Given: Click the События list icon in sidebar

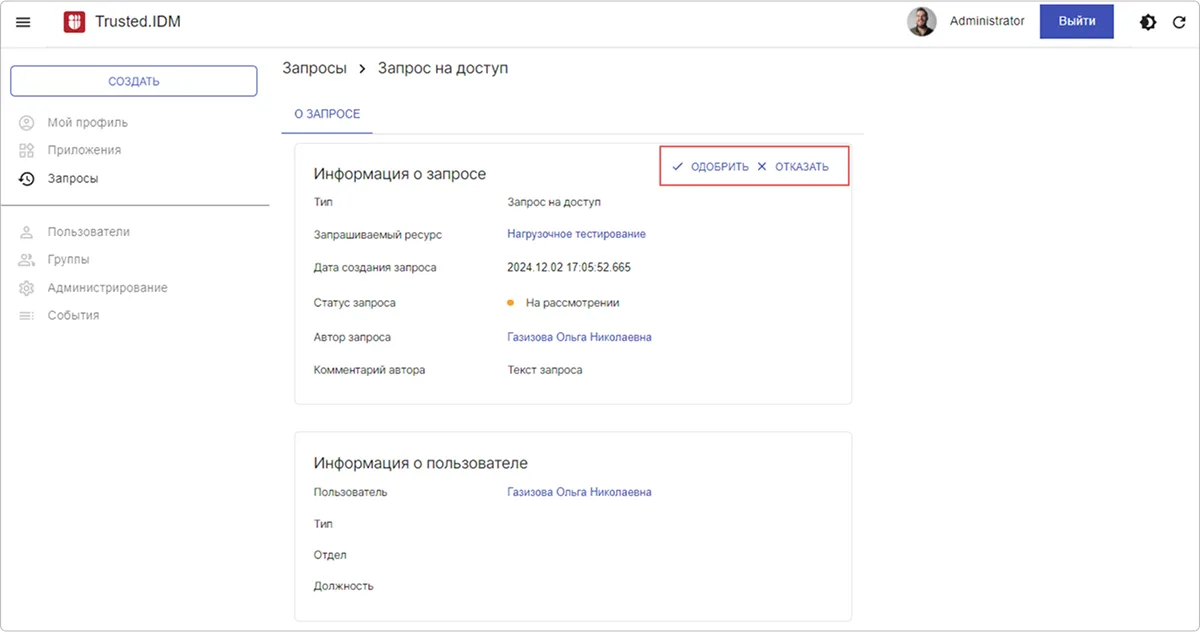Looking at the screenshot, I should (x=27, y=315).
